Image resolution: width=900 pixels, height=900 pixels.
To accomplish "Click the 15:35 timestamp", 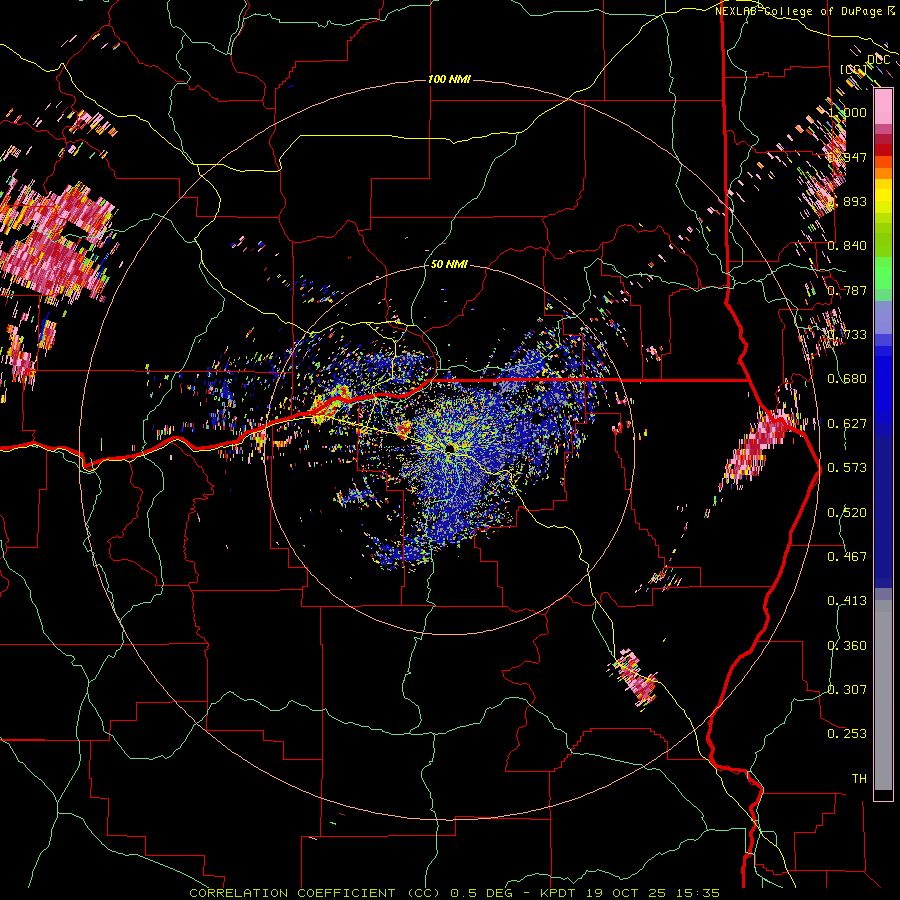I will (697, 893).
